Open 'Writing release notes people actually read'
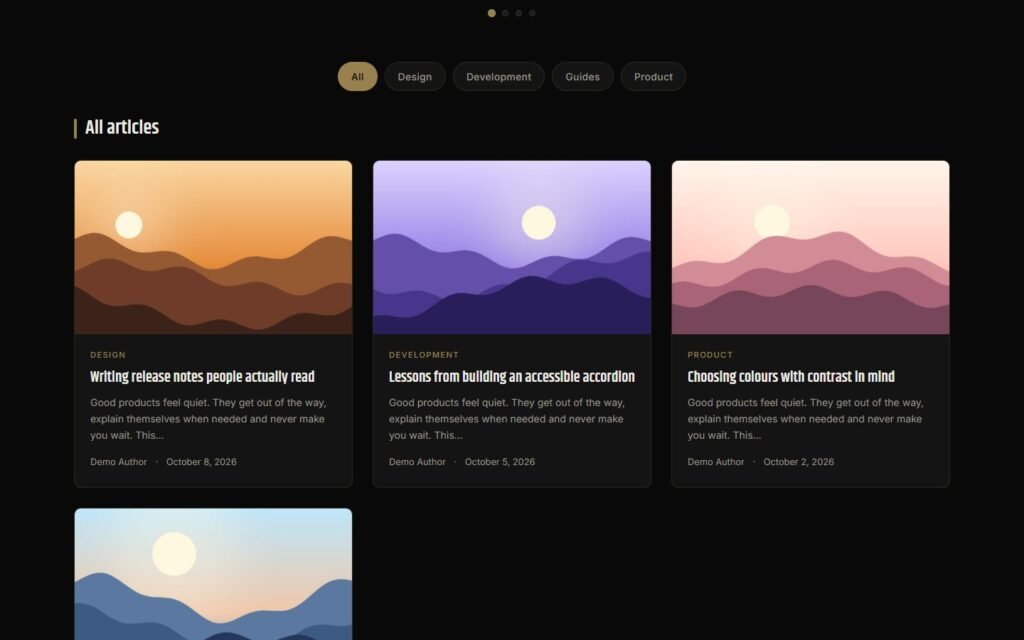Screen dimensions: 1024x640 tap(202, 377)
